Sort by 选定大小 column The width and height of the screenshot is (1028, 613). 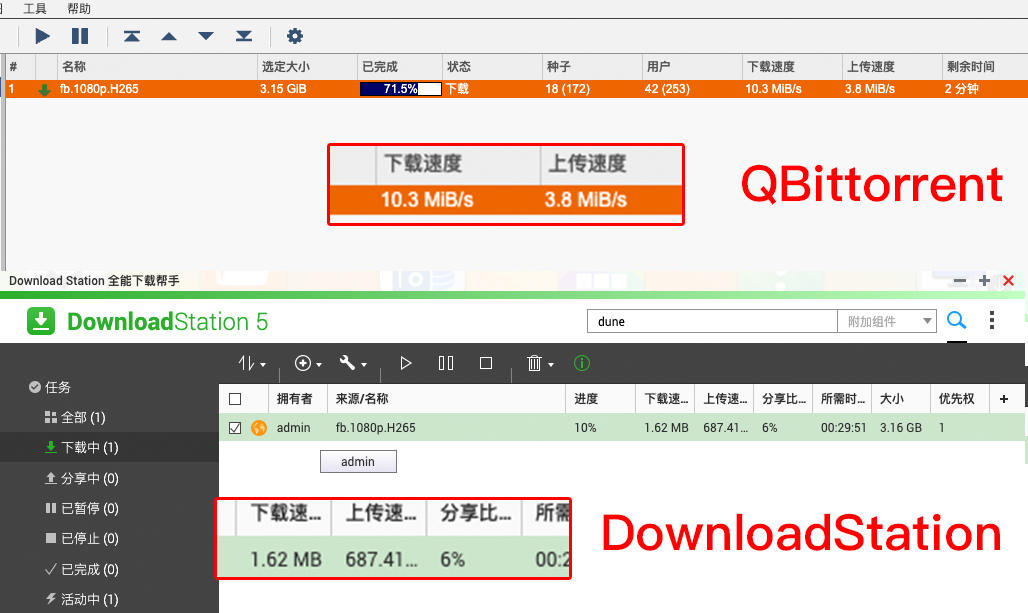click(x=286, y=66)
